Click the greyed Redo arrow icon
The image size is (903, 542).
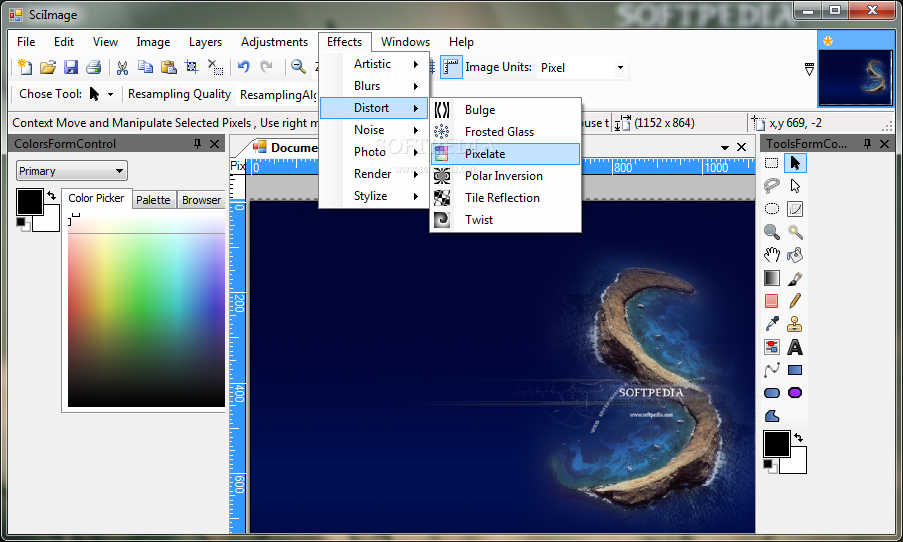(x=266, y=67)
